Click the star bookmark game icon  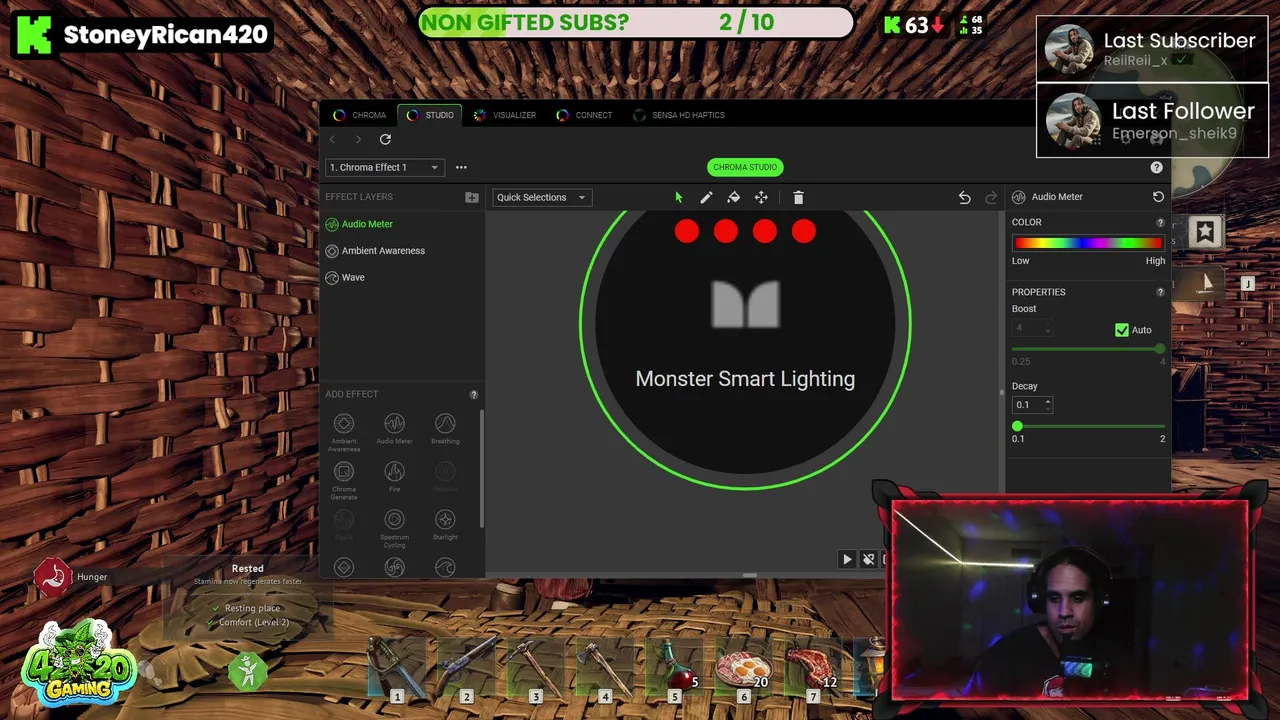click(1205, 232)
